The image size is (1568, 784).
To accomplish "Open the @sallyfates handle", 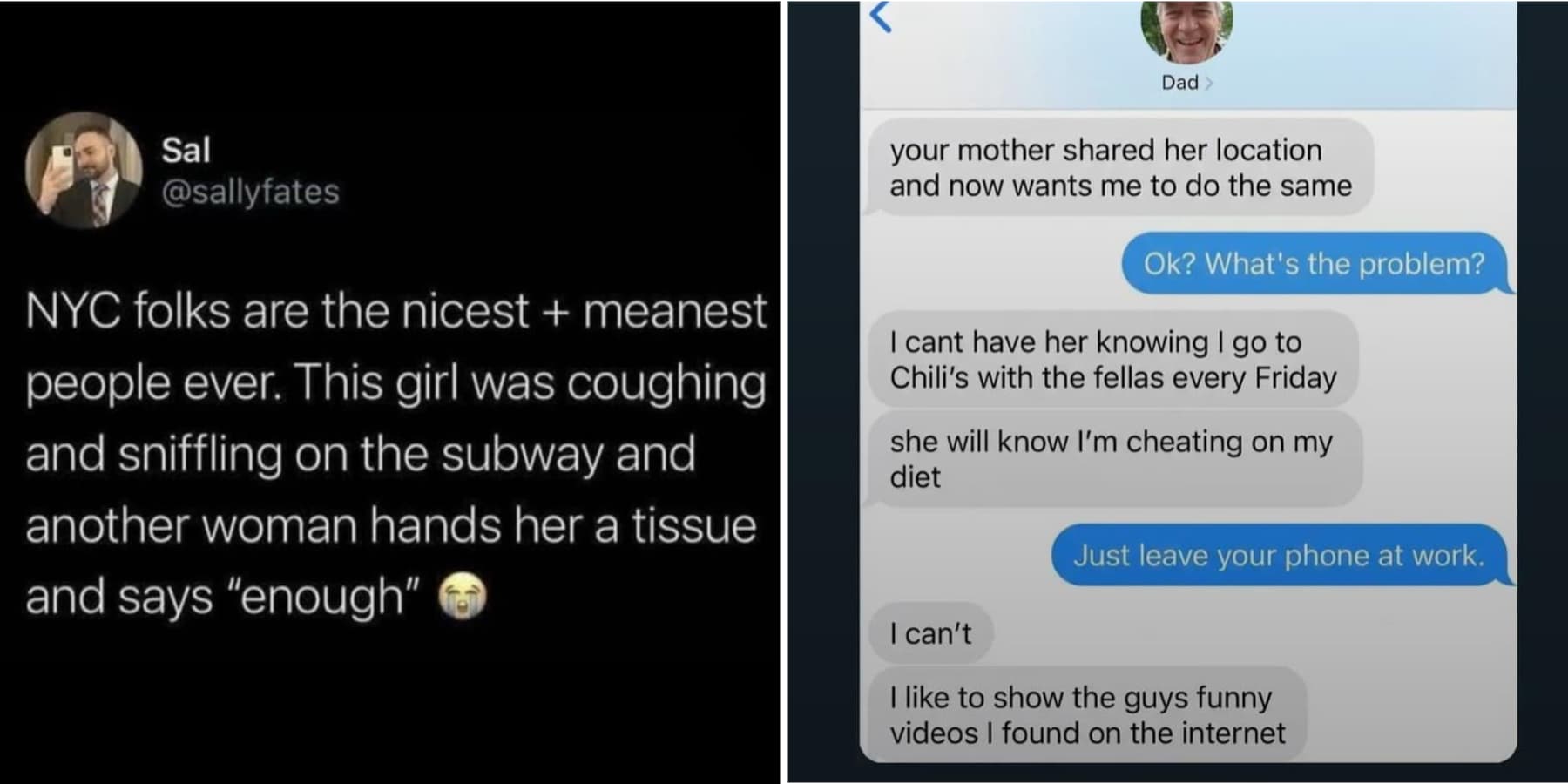I will click(x=251, y=192).
